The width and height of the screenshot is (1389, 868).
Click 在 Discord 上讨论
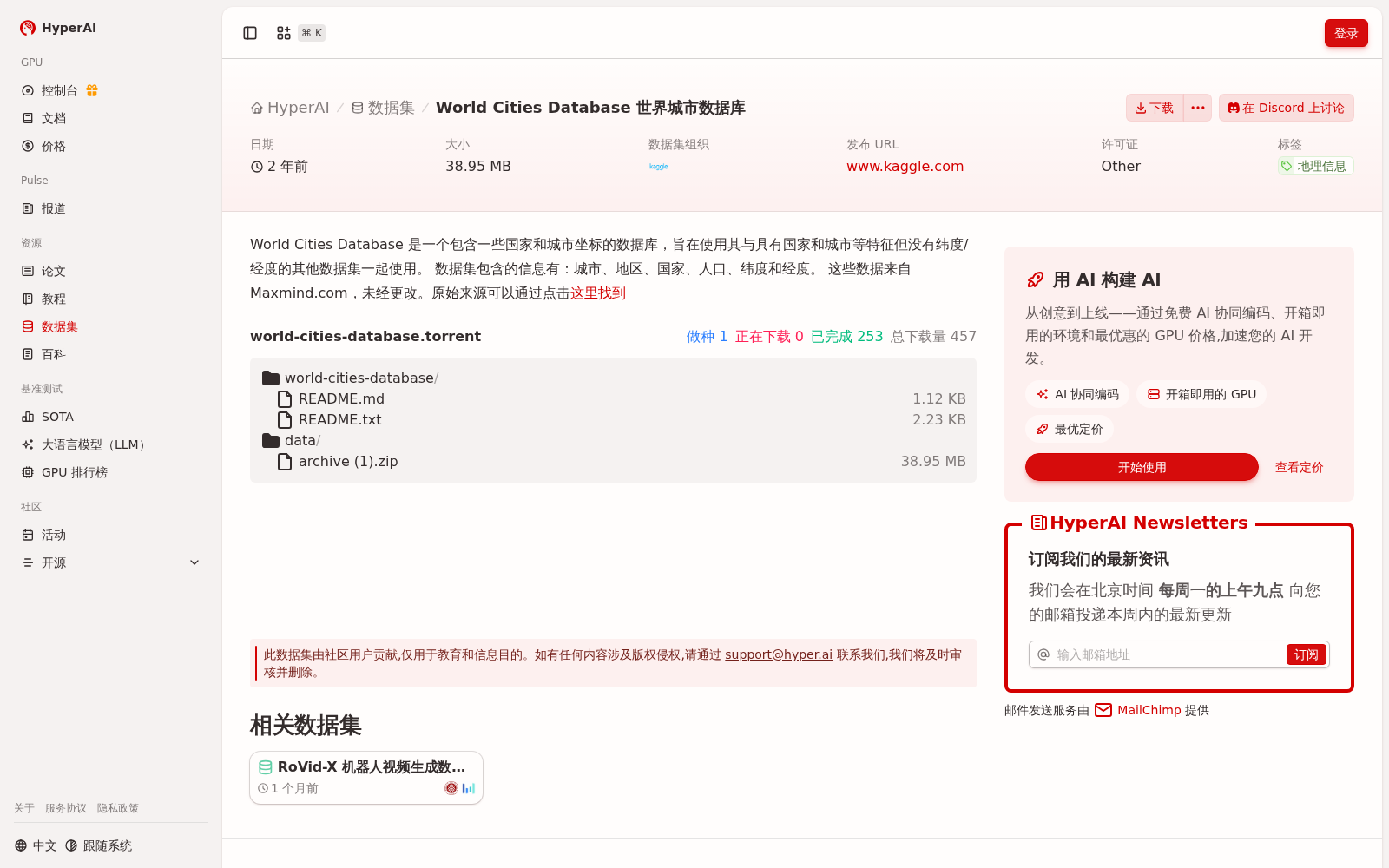(1287, 108)
